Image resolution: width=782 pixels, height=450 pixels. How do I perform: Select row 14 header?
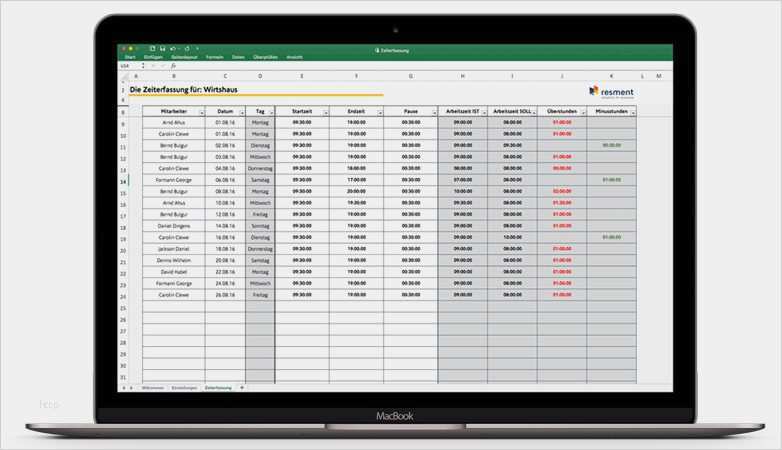(x=123, y=182)
